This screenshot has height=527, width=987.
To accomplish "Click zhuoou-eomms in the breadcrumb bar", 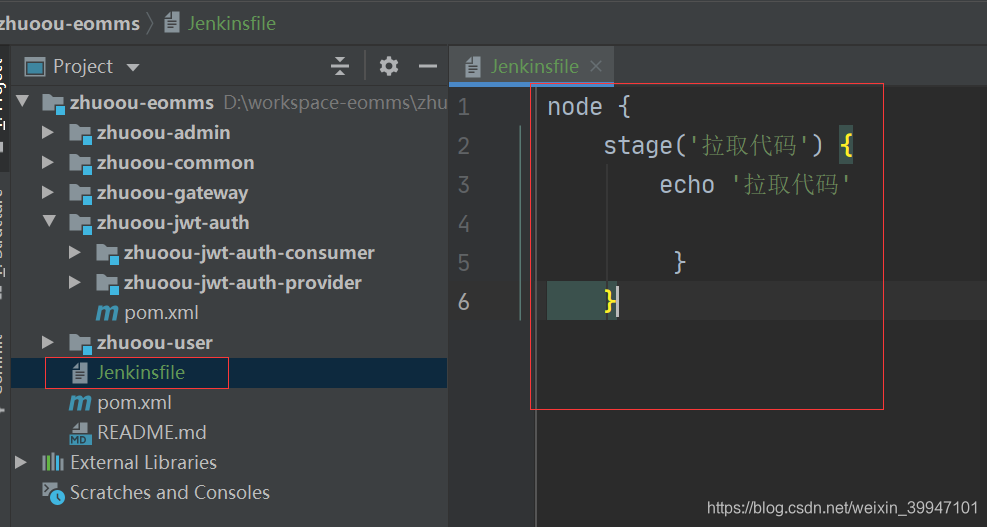I will click(x=69, y=24).
